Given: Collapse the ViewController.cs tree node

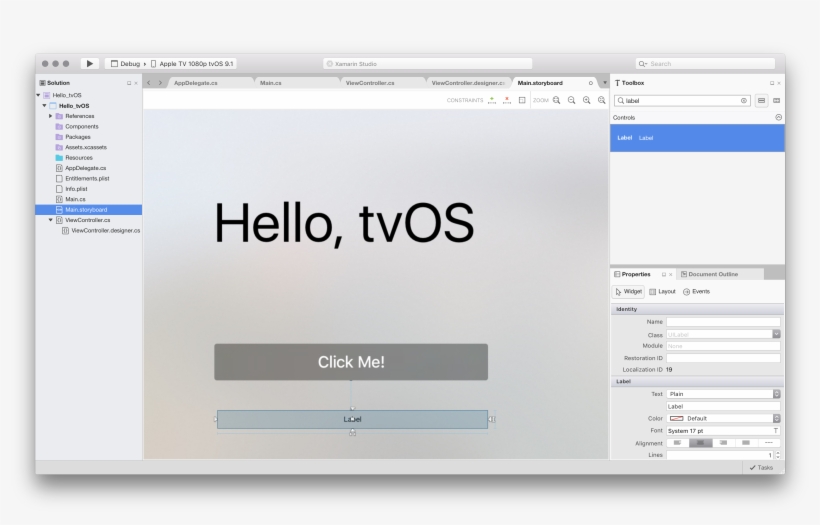Looking at the screenshot, I should coord(51,220).
